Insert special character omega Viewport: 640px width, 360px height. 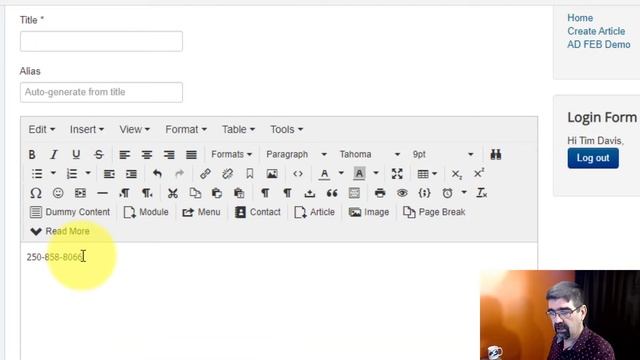click(x=36, y=193)
